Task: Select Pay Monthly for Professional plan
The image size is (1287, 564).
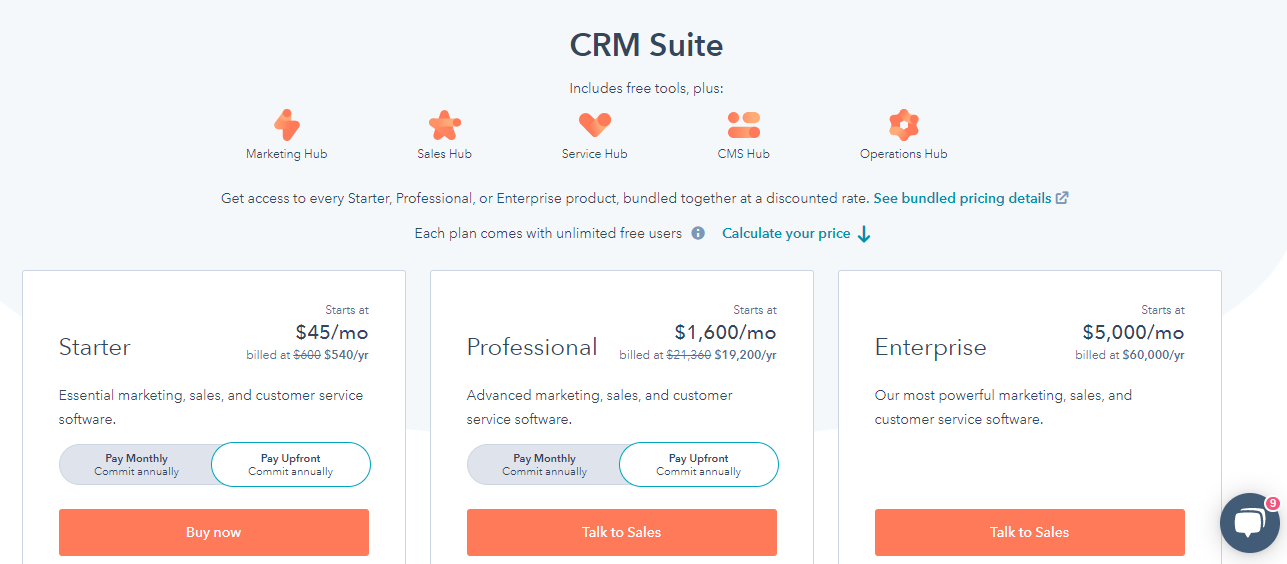Action: [544, 465]
